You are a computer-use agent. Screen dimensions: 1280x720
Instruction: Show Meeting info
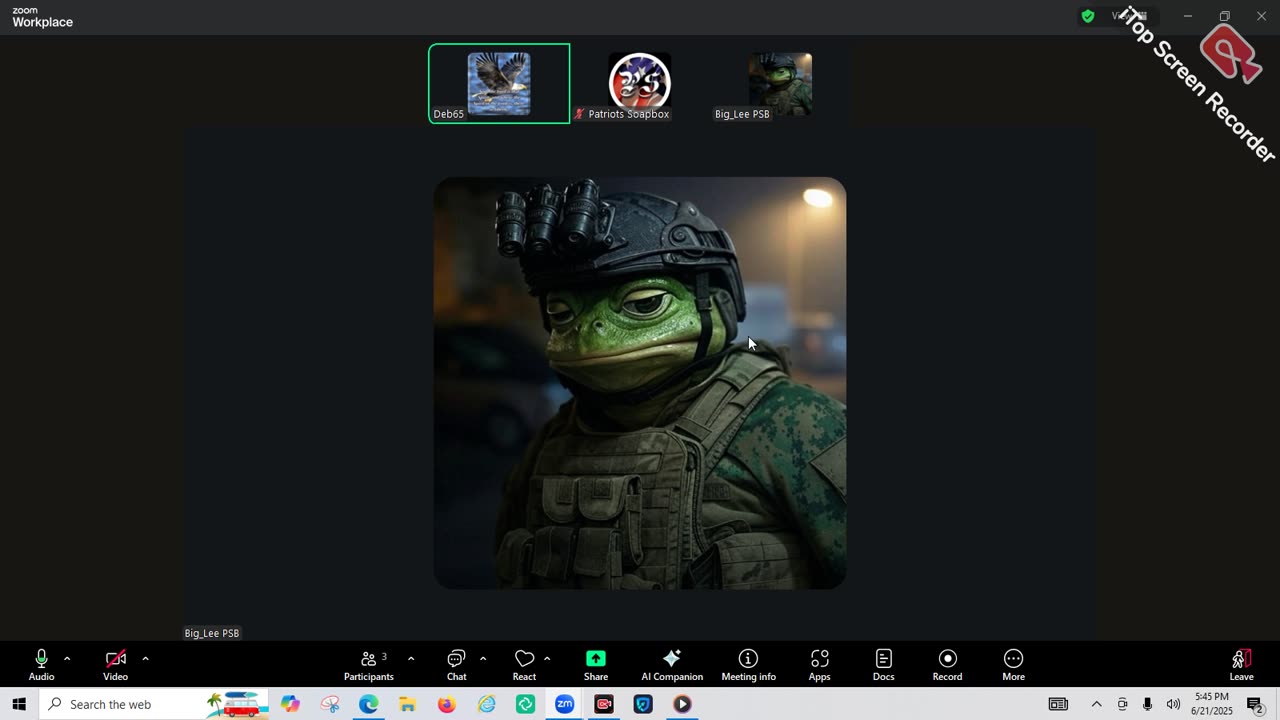pos(748,664)
